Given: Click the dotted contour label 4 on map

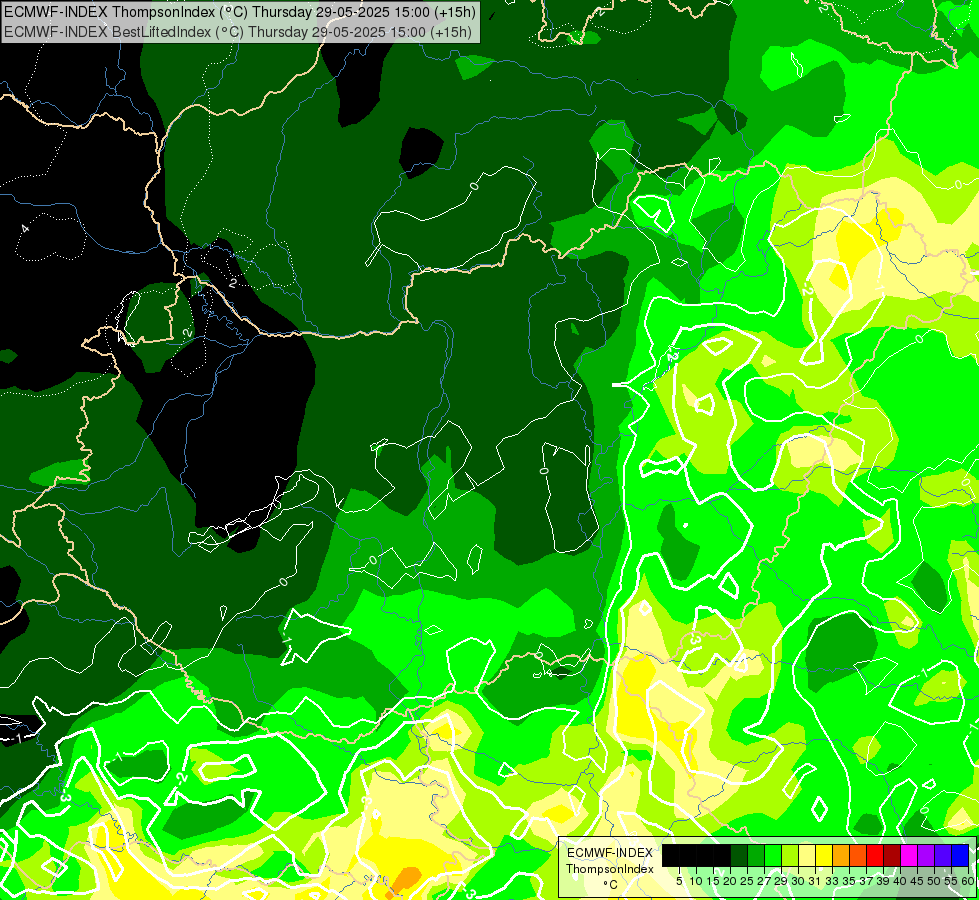Looking at the screenshot, I should pos(25,229).
